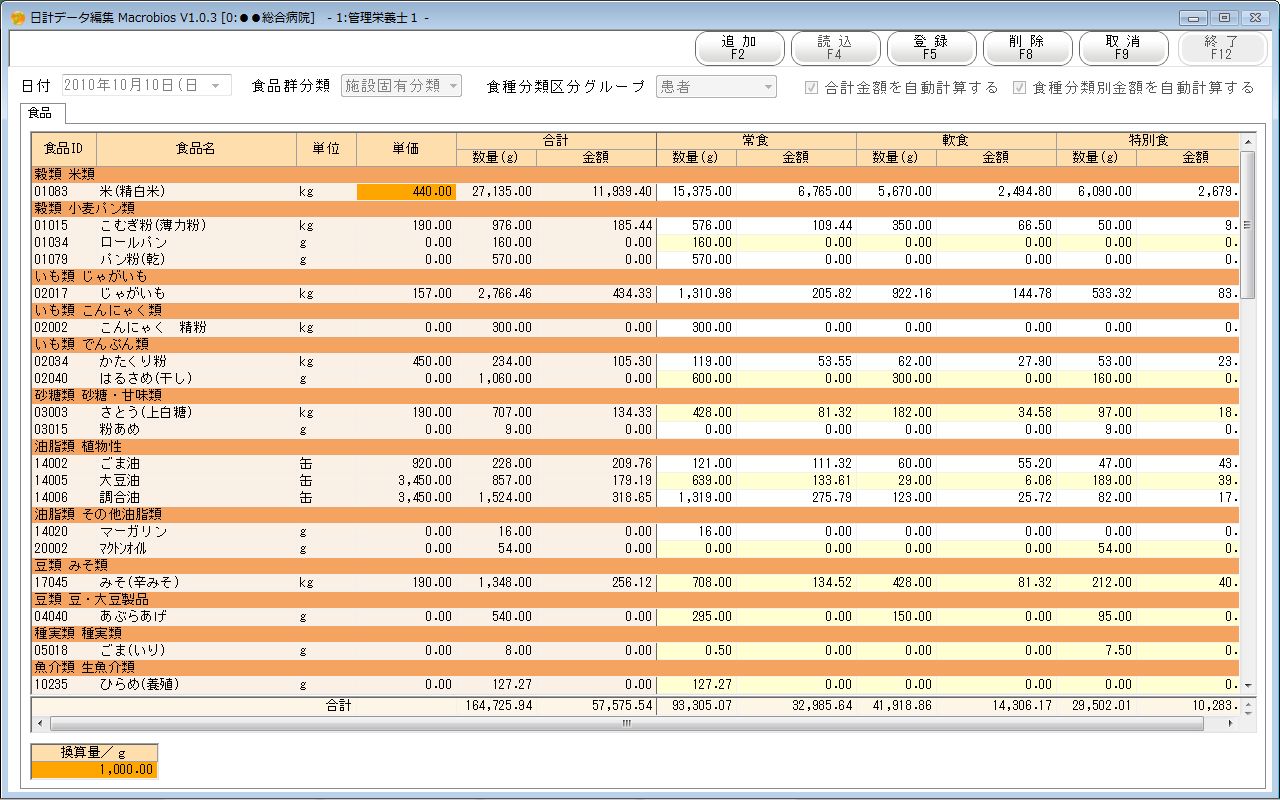Click the horizontal scrollbar right arrow
1280x800 pixels.
point(1231,723)
